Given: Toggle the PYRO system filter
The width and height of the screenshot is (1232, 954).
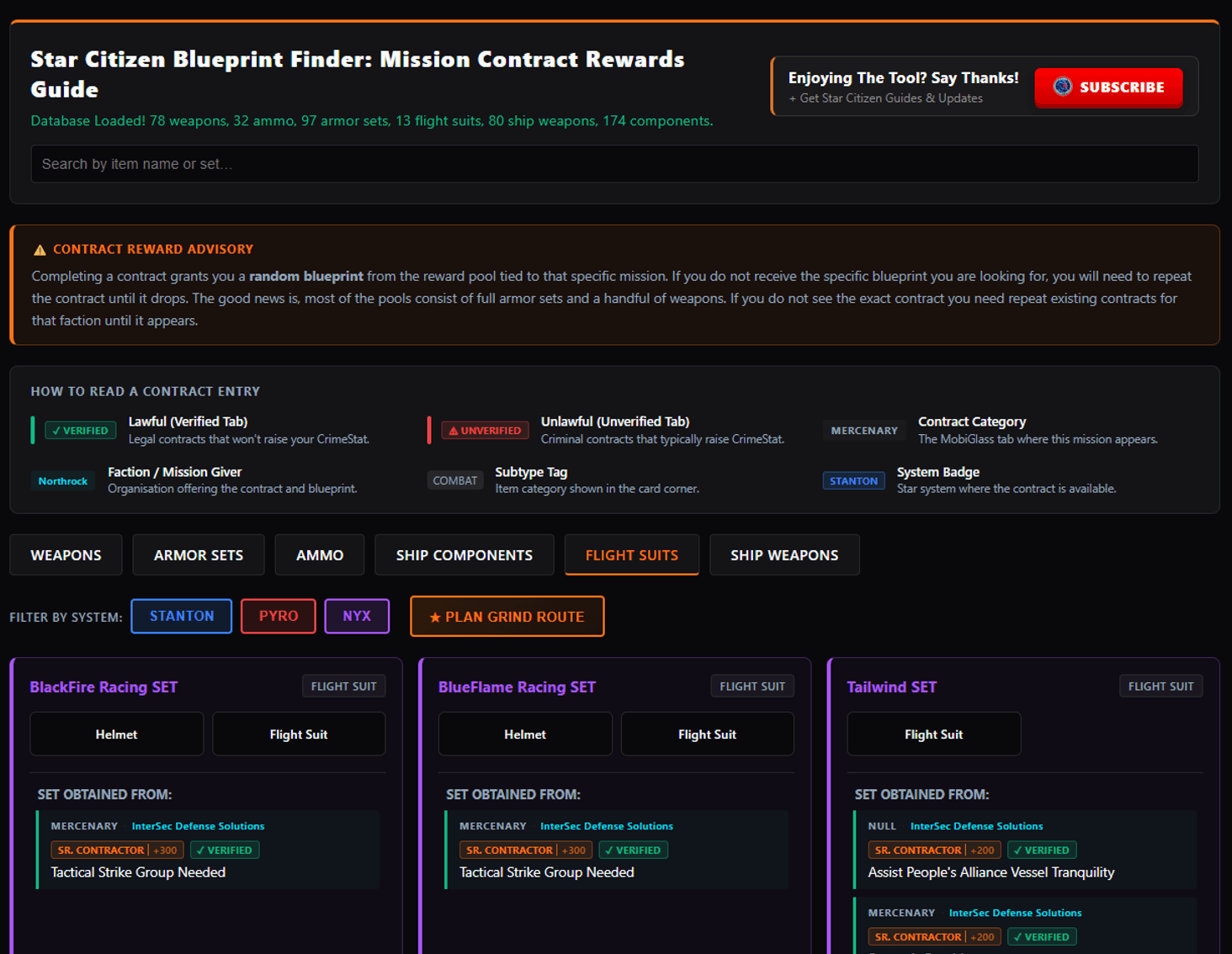Looking at the screenshot, I should pos(279,616).
